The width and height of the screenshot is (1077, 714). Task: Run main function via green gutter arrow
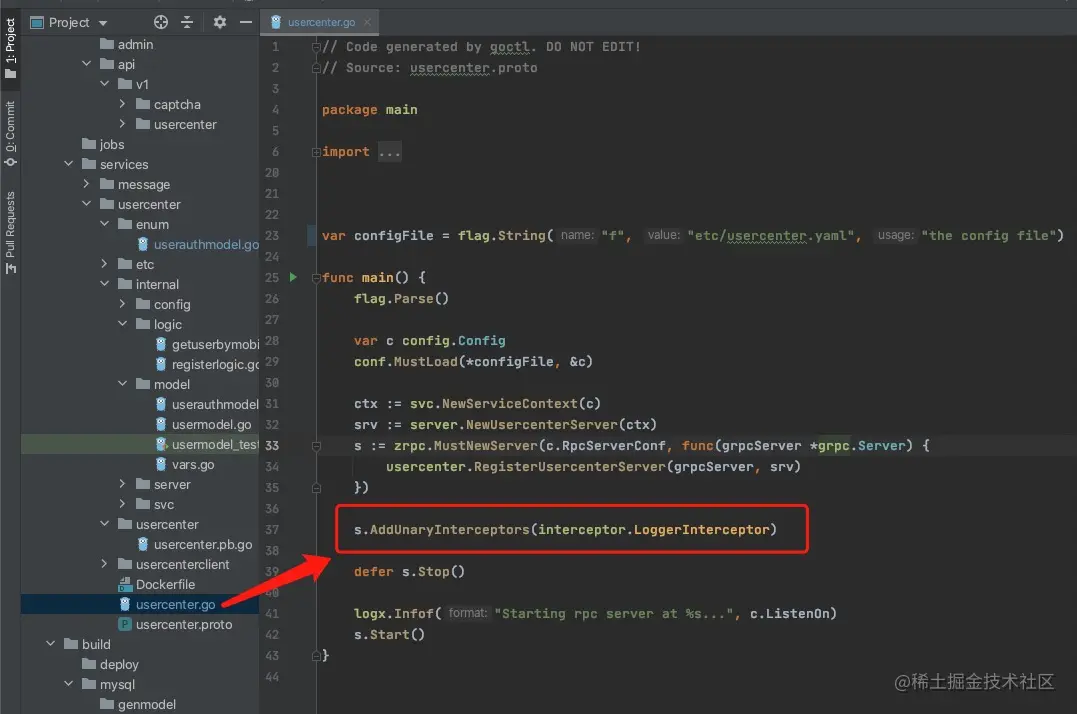[293, 277]
